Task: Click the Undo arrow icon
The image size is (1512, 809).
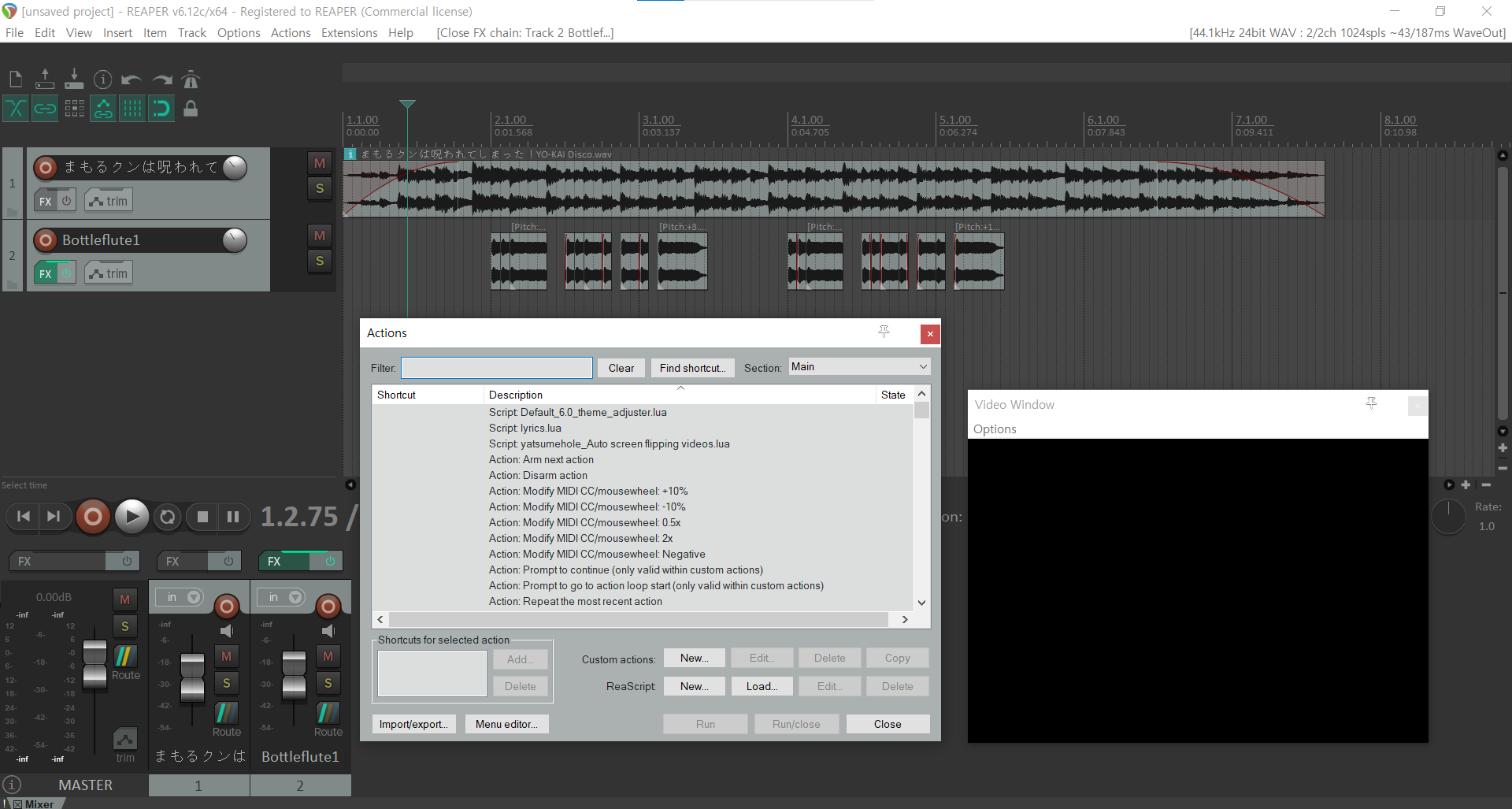Action: point(132,79)
